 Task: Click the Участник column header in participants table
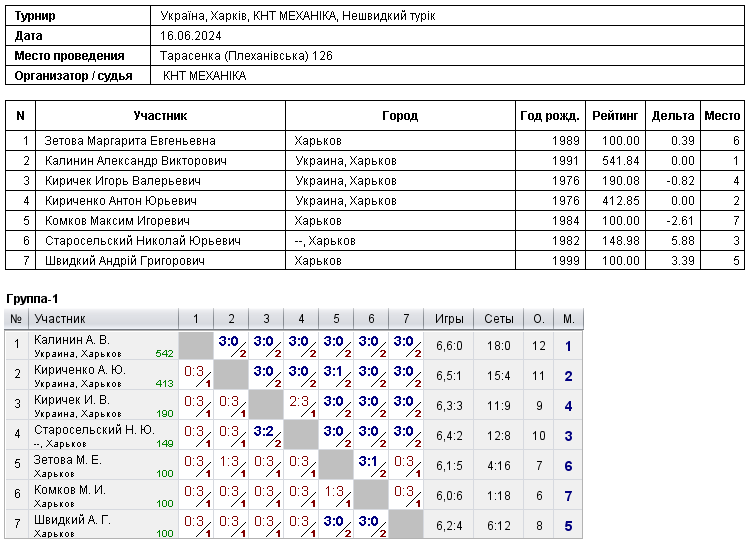[x=160, y=116]
